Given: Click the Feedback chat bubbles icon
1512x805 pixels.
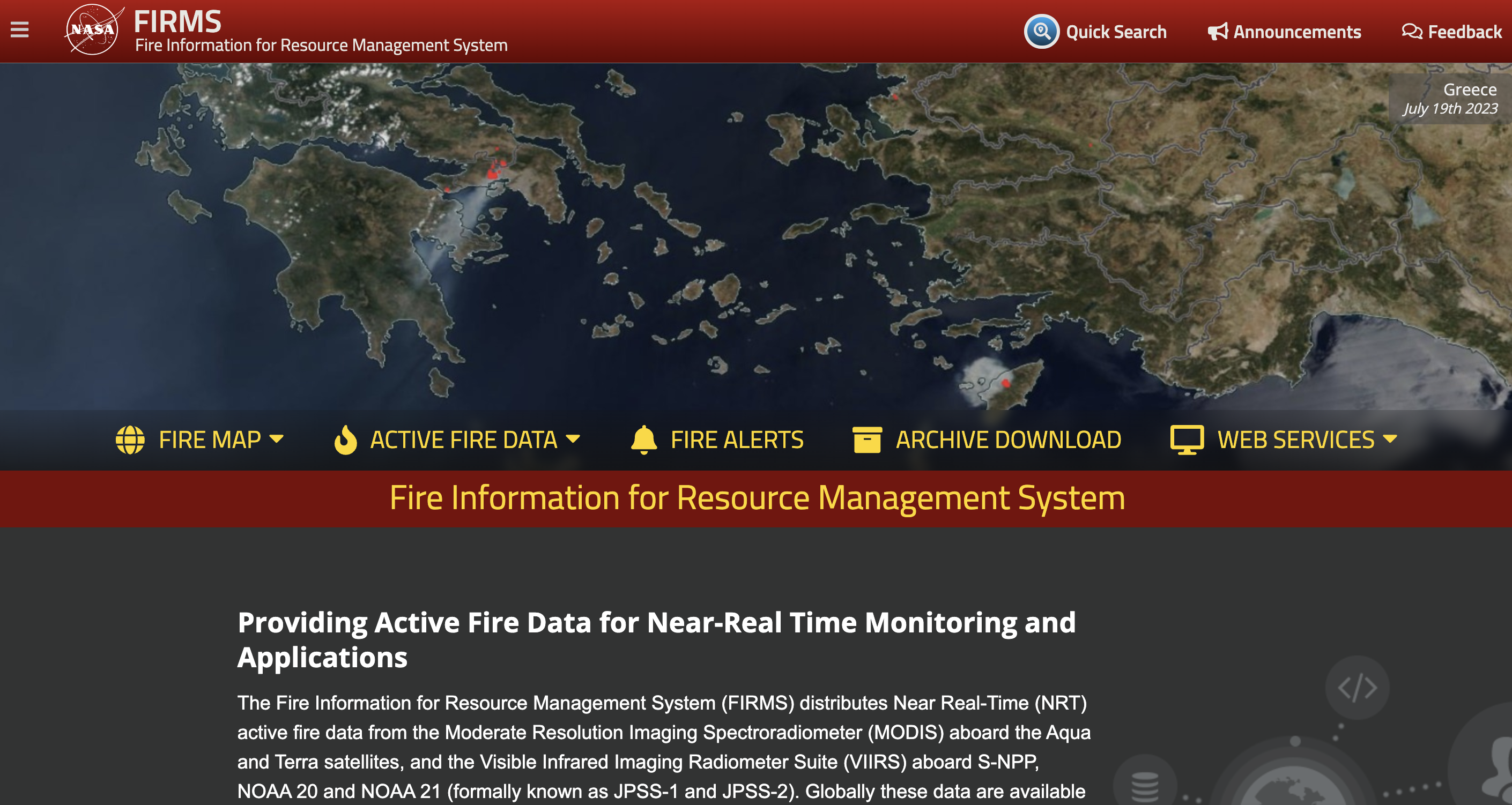Looking at the screenshot, I should click(x=1412, y=31).
